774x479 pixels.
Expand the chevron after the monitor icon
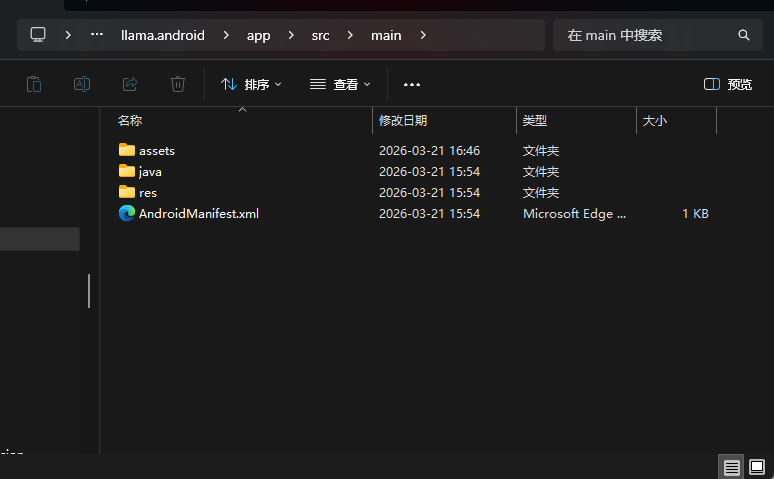[x=68, y=35]
